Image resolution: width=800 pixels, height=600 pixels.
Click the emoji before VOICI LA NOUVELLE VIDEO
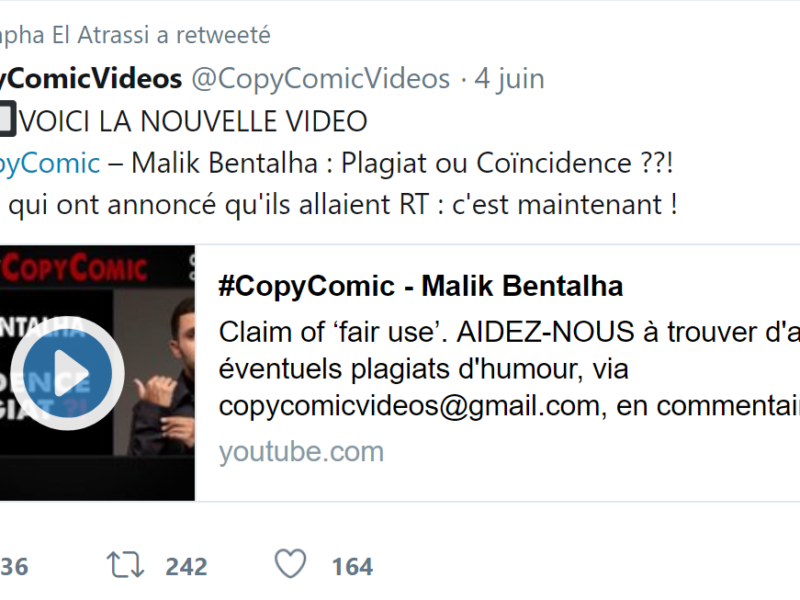coord(6,121)
